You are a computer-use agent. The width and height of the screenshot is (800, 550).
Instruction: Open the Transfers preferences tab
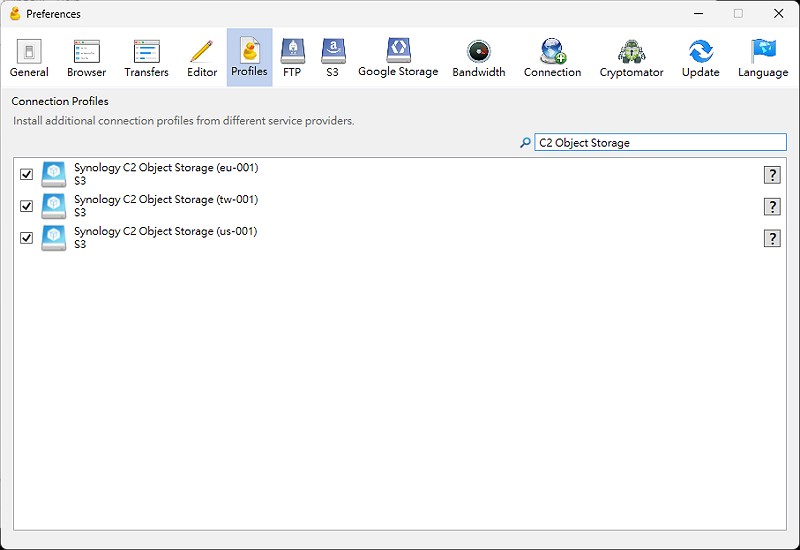coord(146,58)
